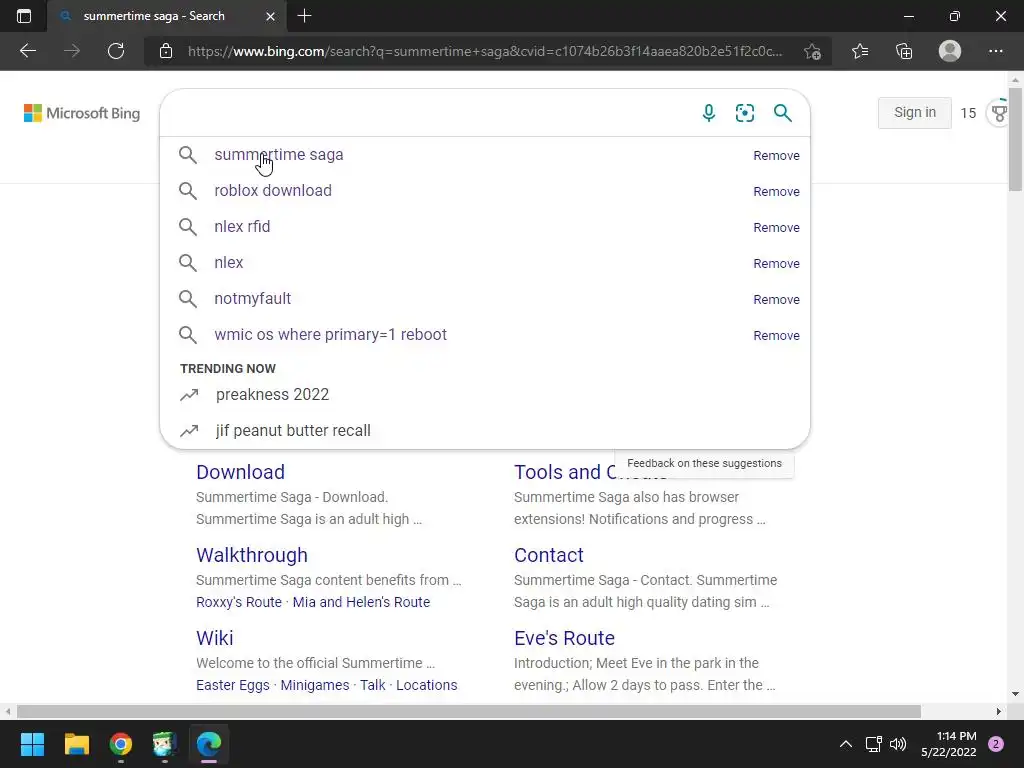1024x768 pixels.
Task: Open Feedback on these suggestions
Action: (x=704, y=463)
